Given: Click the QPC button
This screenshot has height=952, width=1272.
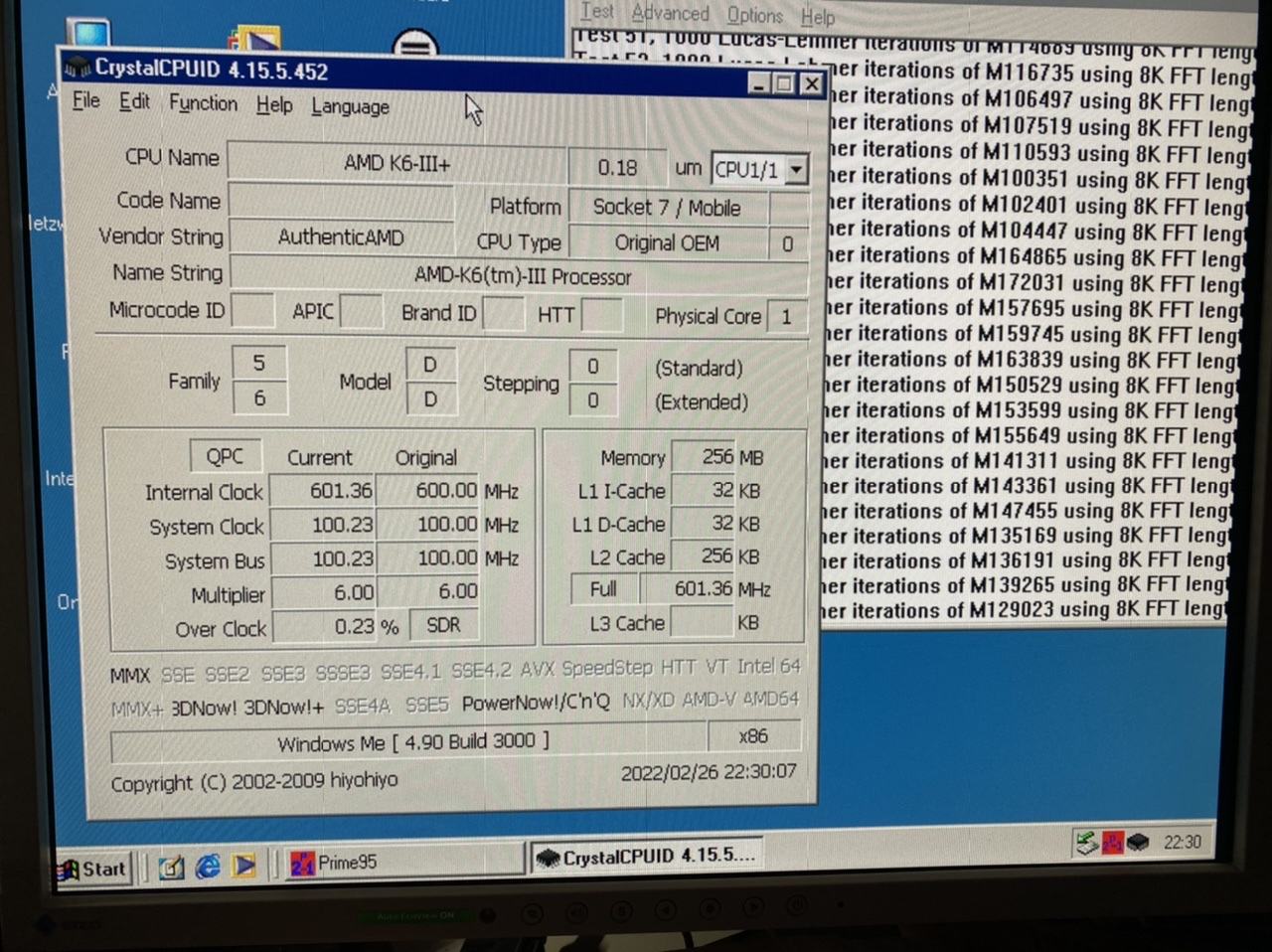Looking at the screenshot, I should (225, 456).
